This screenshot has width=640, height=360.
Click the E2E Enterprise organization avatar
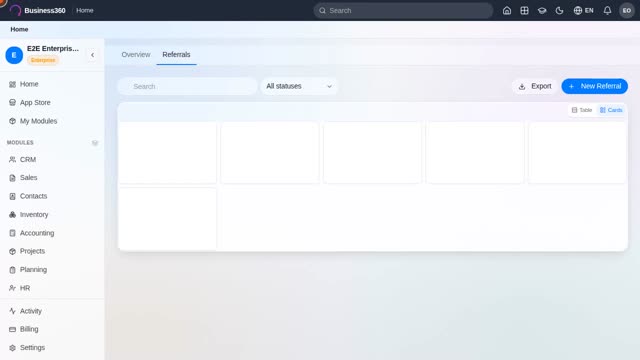coord(14,55)
